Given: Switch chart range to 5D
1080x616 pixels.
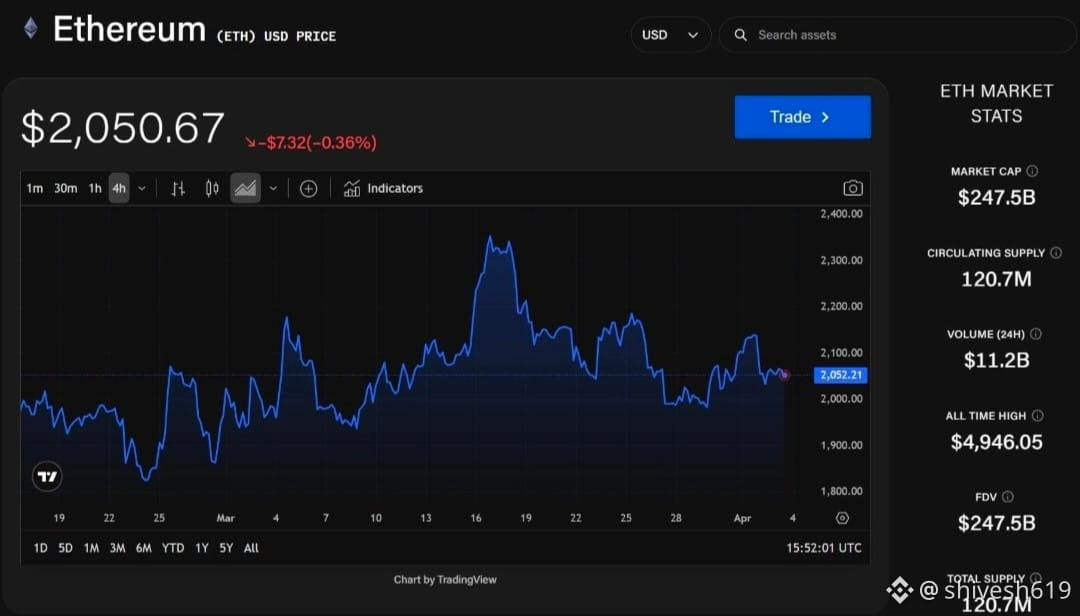Looking at the screenshot, I should 65,548.
